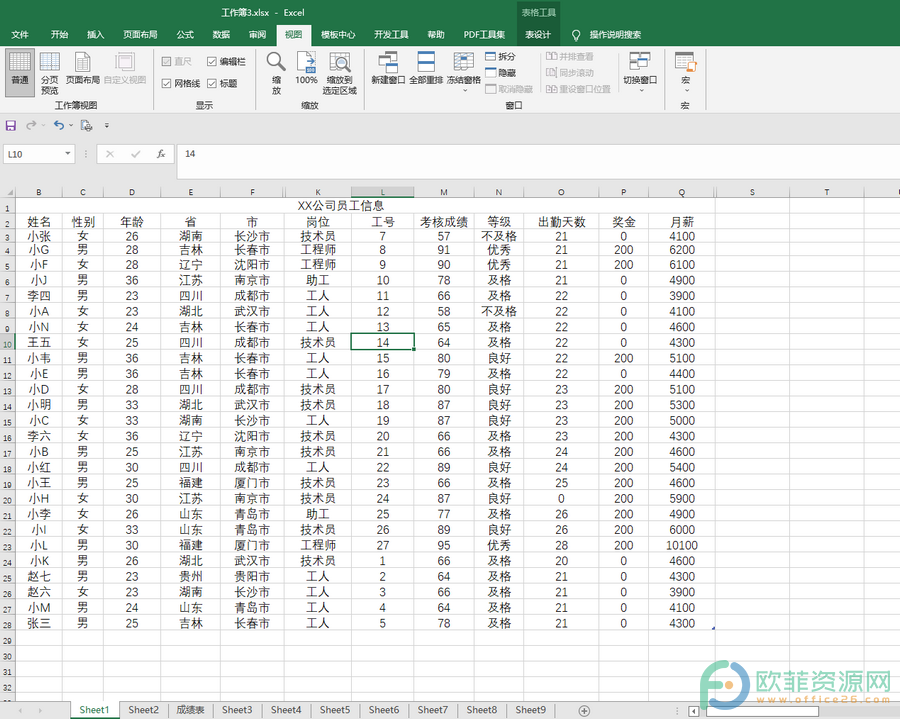
Task: Select column L header
Action: pos(383,192)
